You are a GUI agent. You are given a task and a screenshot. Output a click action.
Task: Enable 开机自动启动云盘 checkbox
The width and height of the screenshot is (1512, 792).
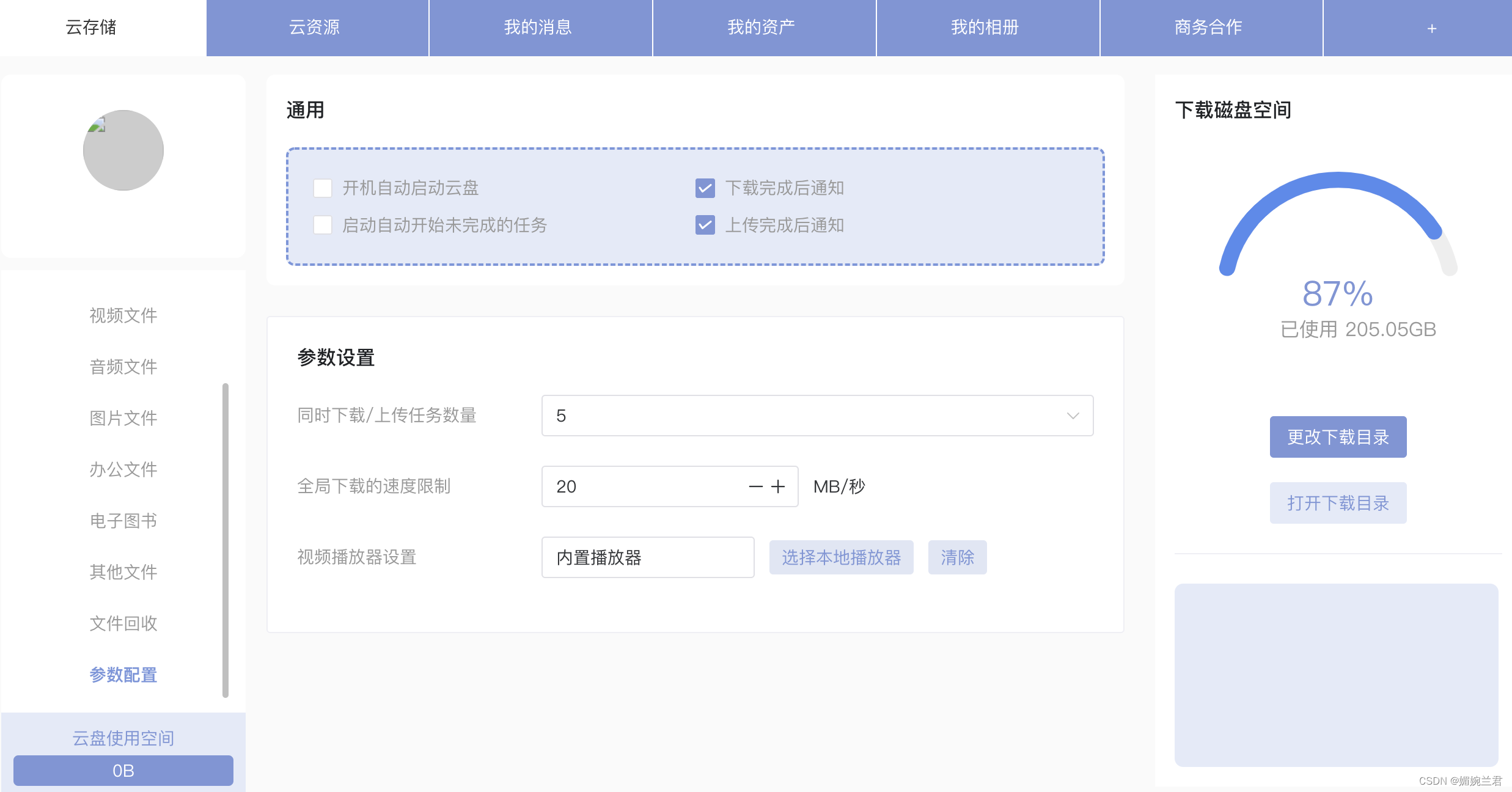[323, 188]
